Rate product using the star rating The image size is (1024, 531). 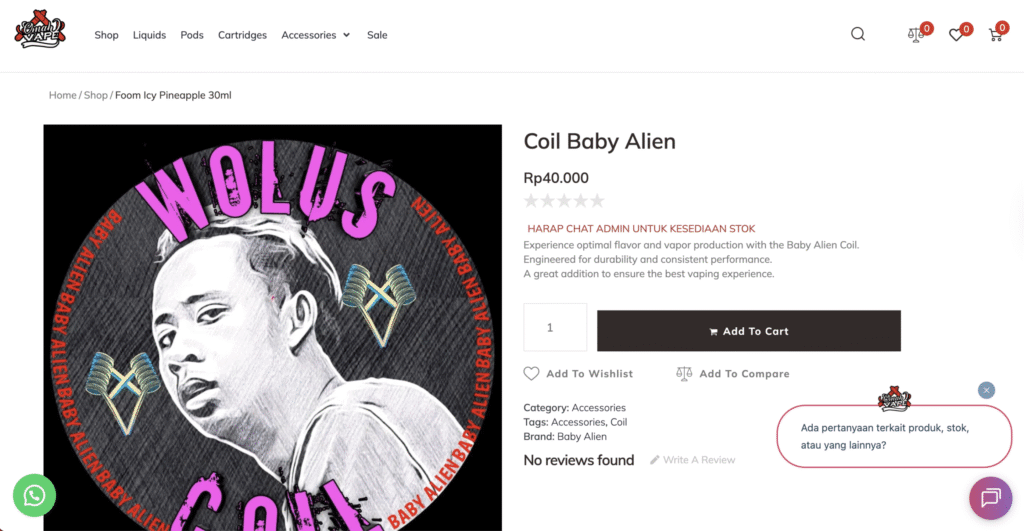coord(564,201)
